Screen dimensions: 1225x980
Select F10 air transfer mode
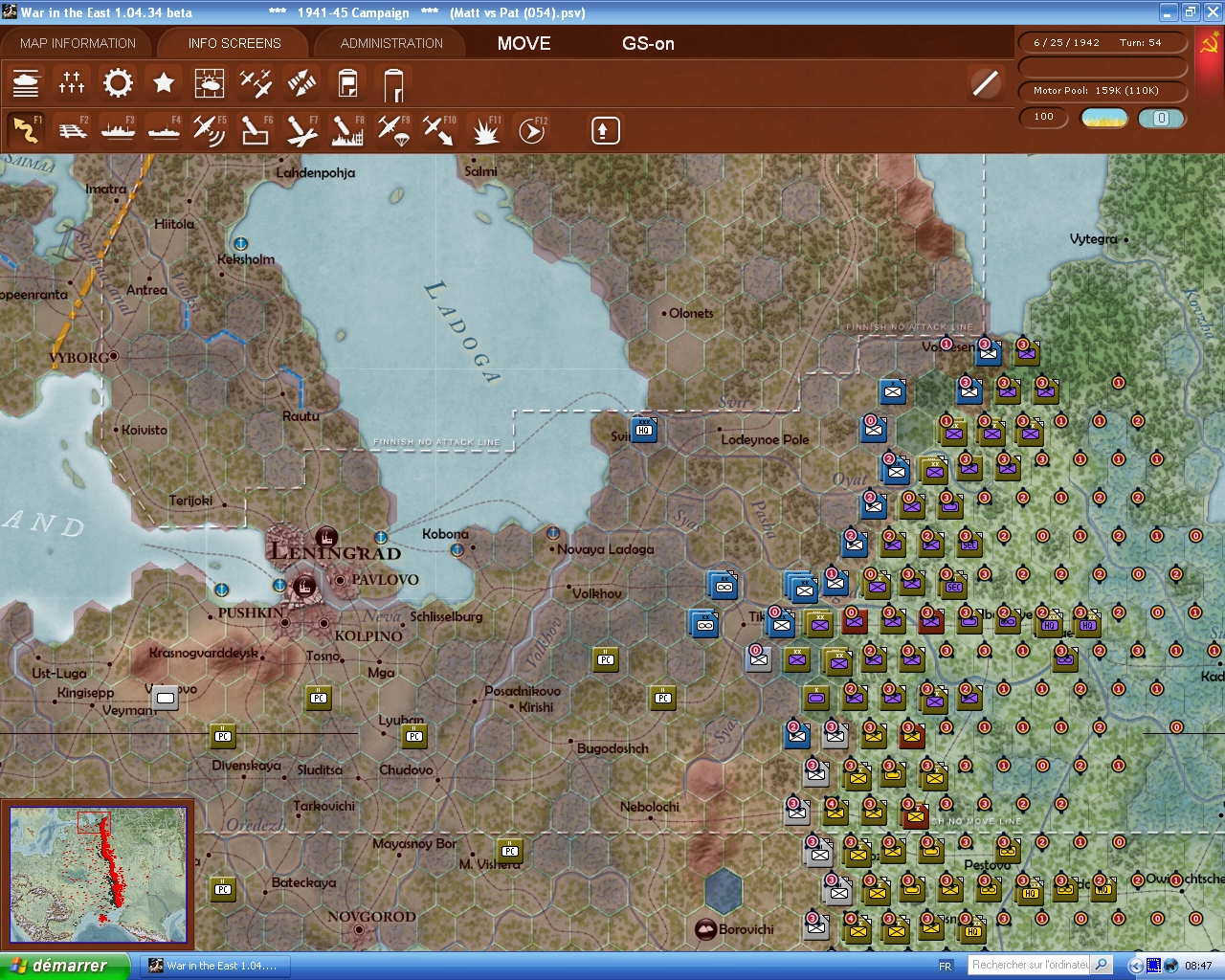tap(439, 129)
